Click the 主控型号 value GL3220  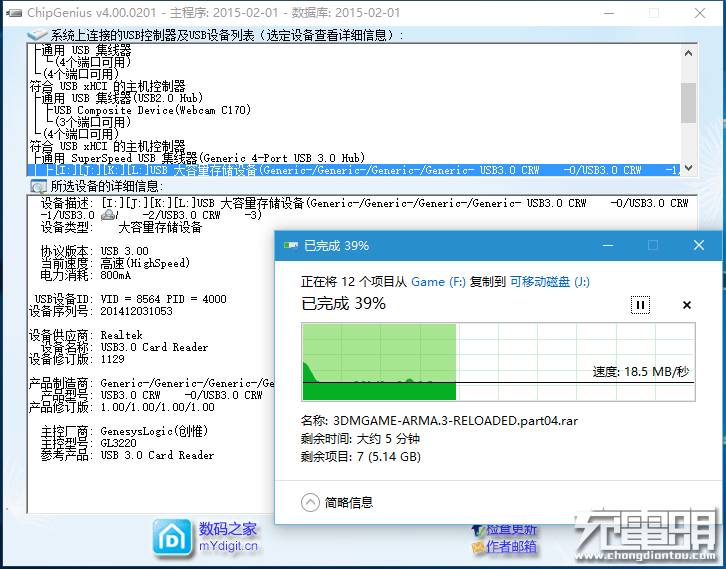pyautogui.click(x=119, y=443)
